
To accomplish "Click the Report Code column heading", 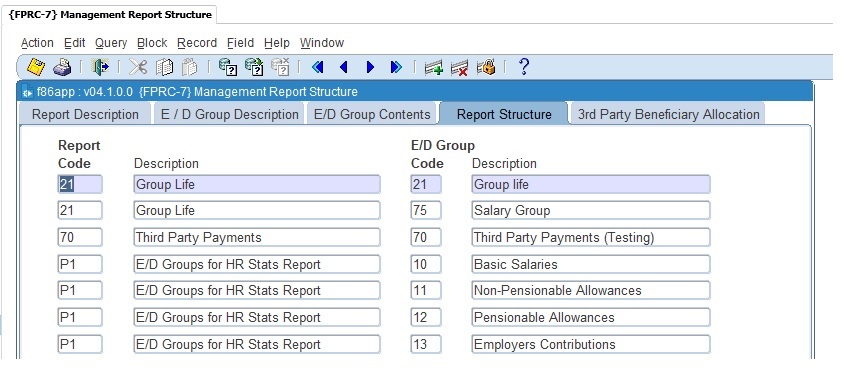I will tap(79, 154).
